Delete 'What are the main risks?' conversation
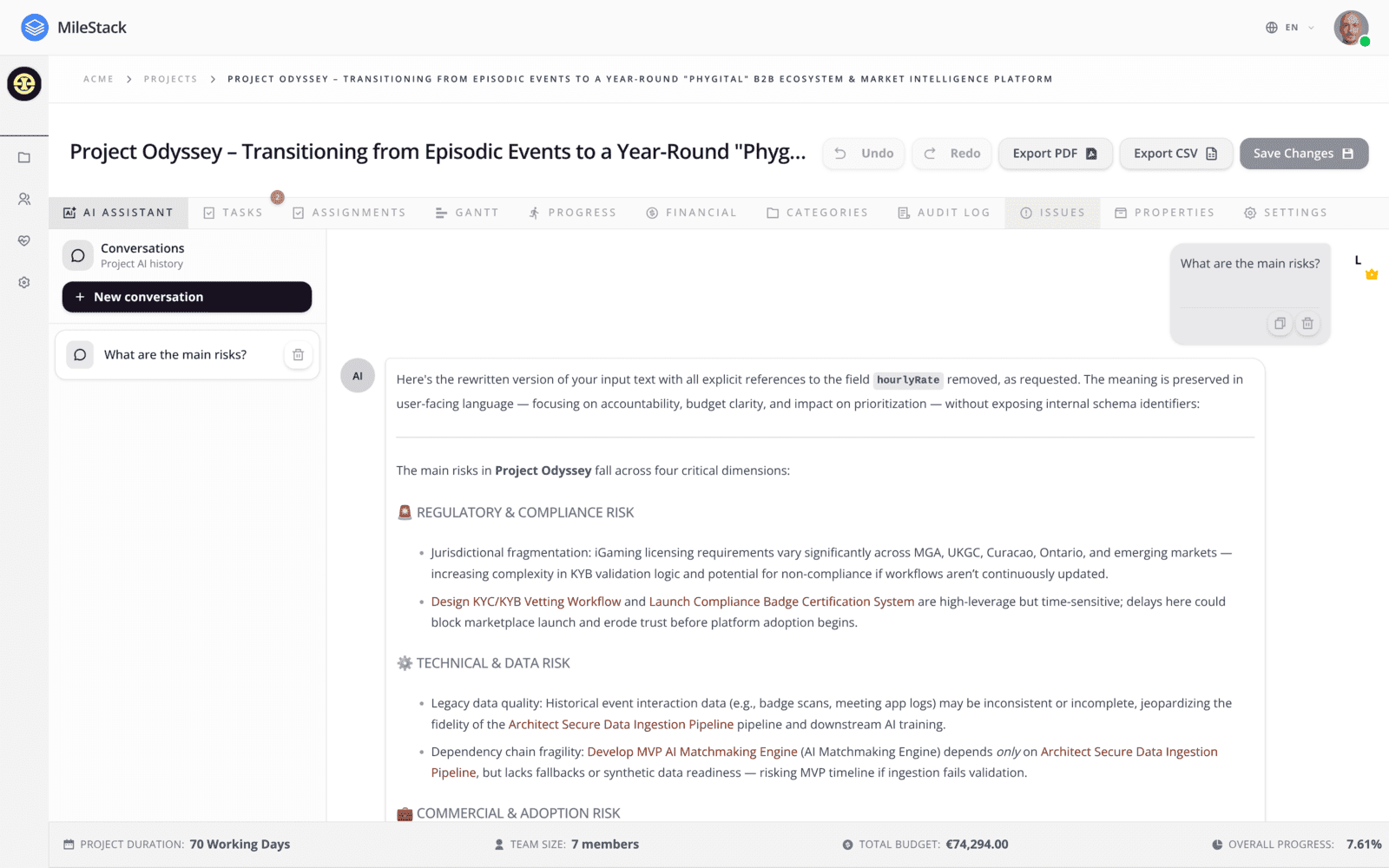Image resolution: width=1389 pixels, height=868 pixels. [x=298, y=355]
